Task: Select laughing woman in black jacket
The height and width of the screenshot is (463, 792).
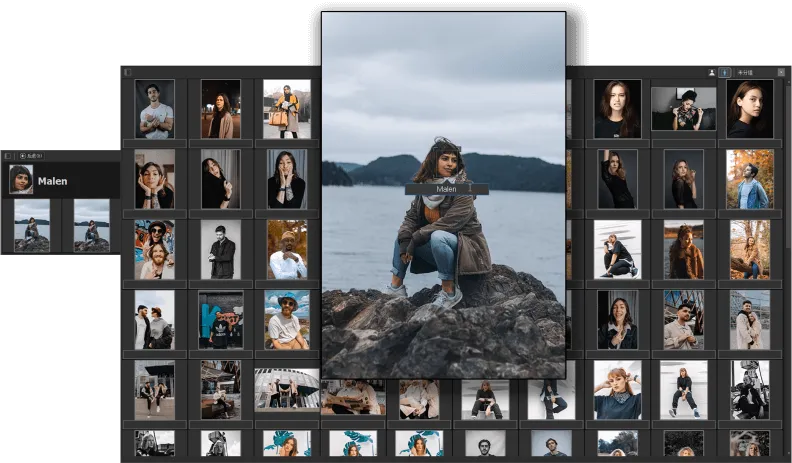Action: tap(617, 320)
